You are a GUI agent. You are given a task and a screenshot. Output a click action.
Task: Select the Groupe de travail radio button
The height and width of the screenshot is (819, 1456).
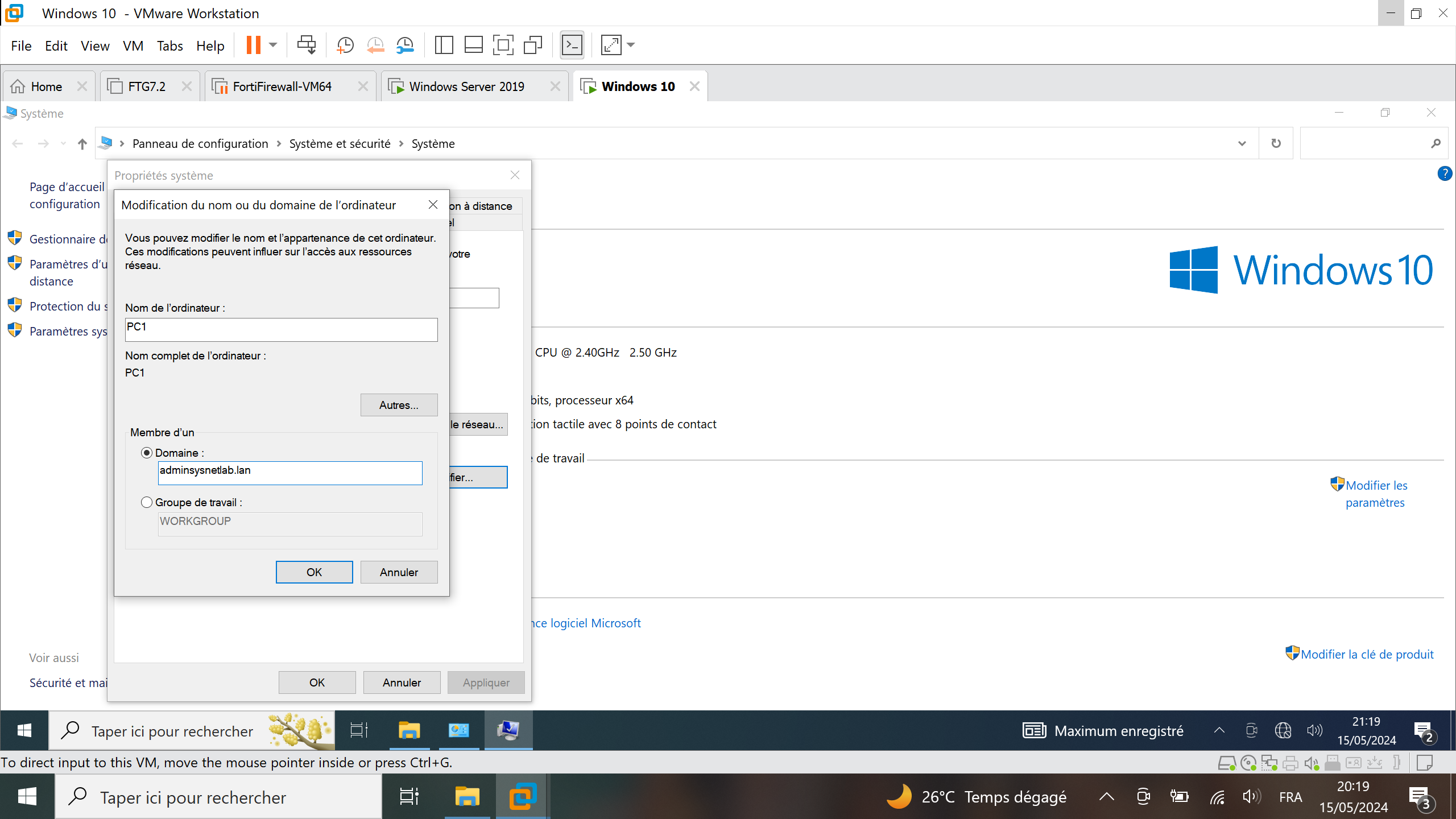tap(147, 502)
